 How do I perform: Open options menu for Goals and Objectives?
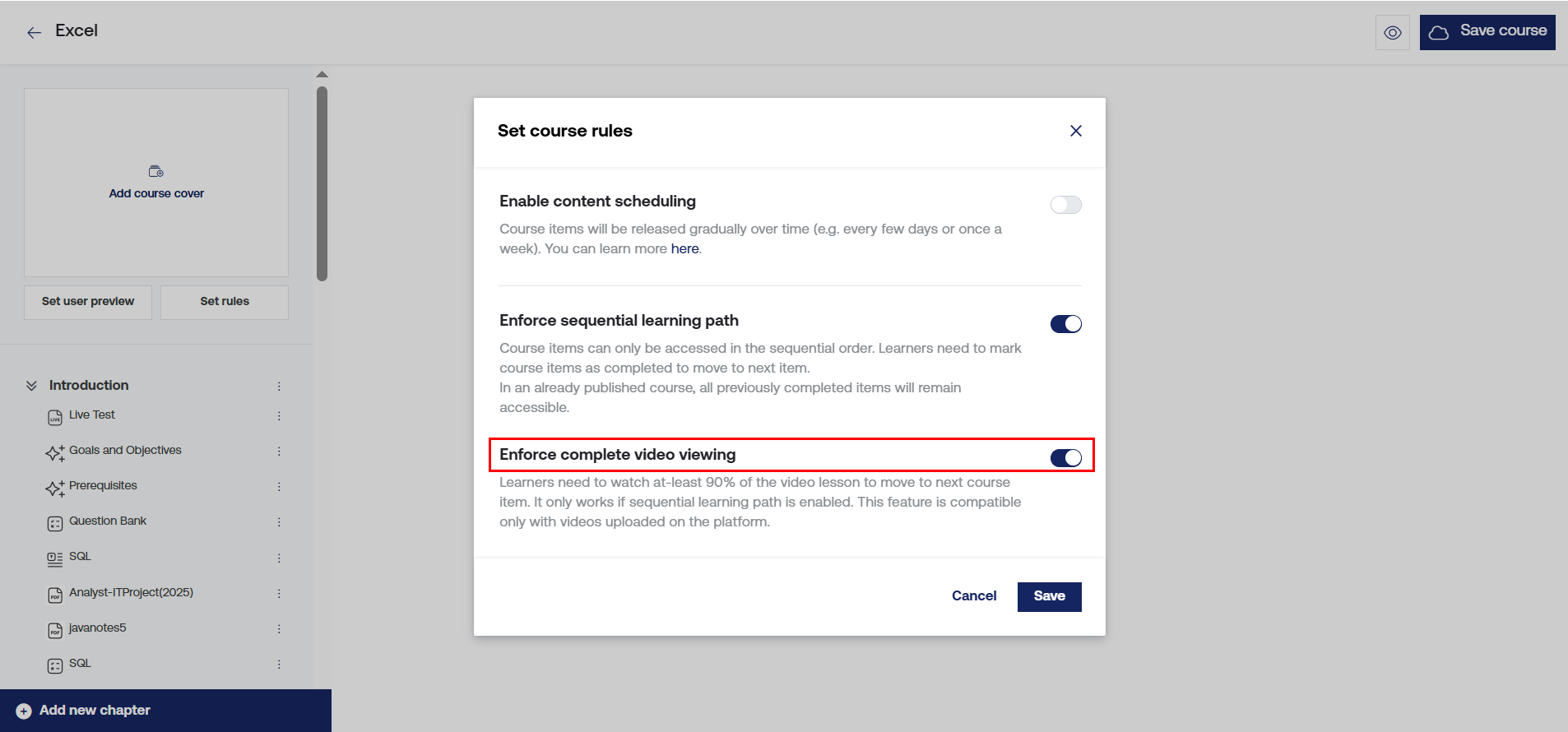pyautogui.click(x=279, y=452)
